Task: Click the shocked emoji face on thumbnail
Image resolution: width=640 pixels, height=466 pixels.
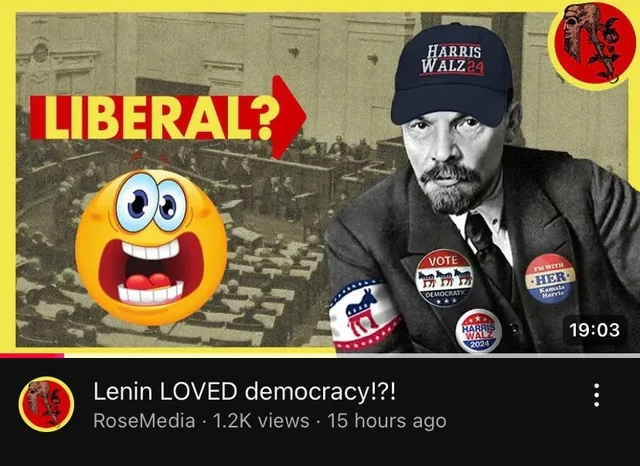Action: [x=151, y=247]
